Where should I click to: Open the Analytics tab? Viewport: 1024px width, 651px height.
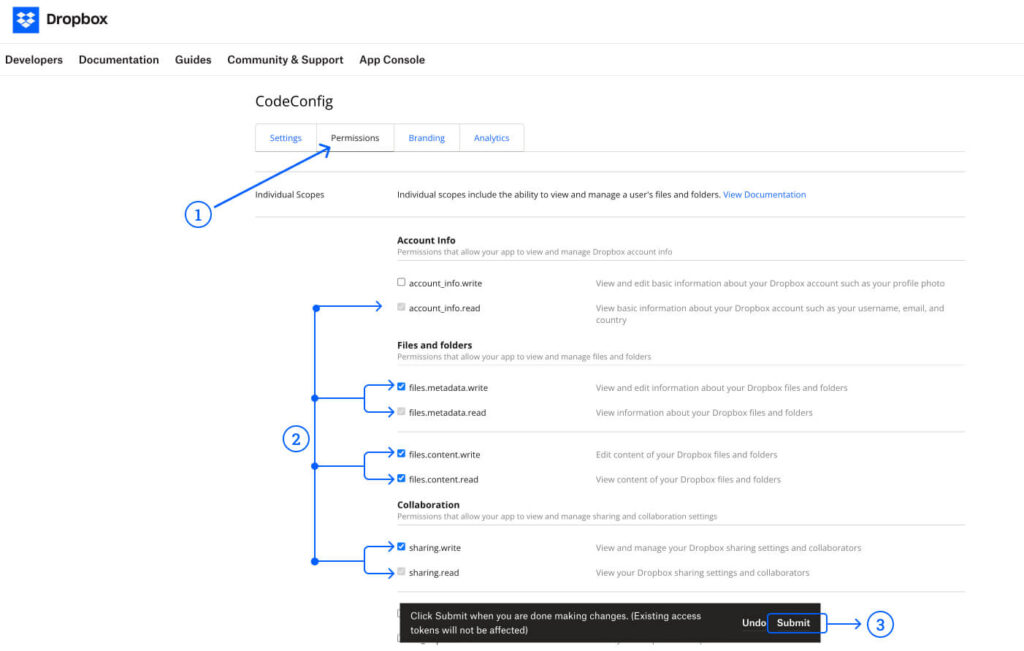491,137
